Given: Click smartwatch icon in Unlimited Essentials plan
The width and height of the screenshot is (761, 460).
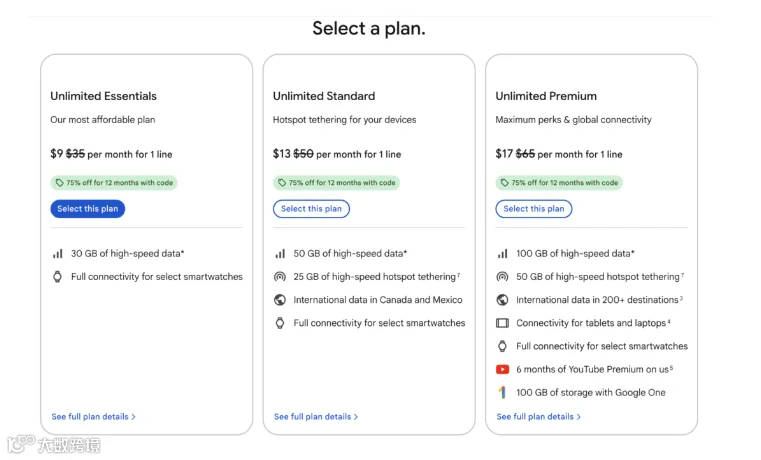Looking at the screenshot, I should click(57, 277).
